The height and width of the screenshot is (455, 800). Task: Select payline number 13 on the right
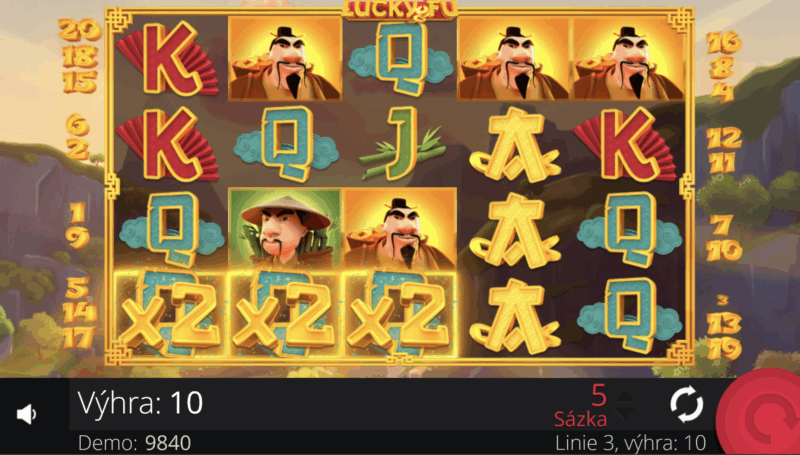724,323
